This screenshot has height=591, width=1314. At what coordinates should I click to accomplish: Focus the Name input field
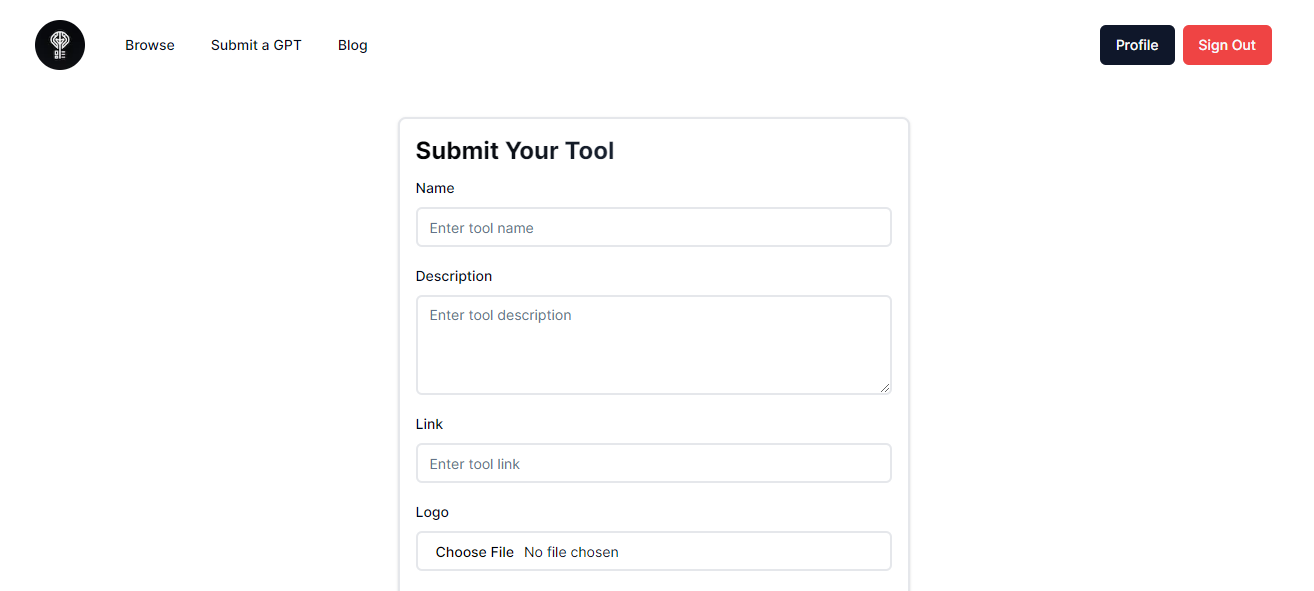point(653,227)
